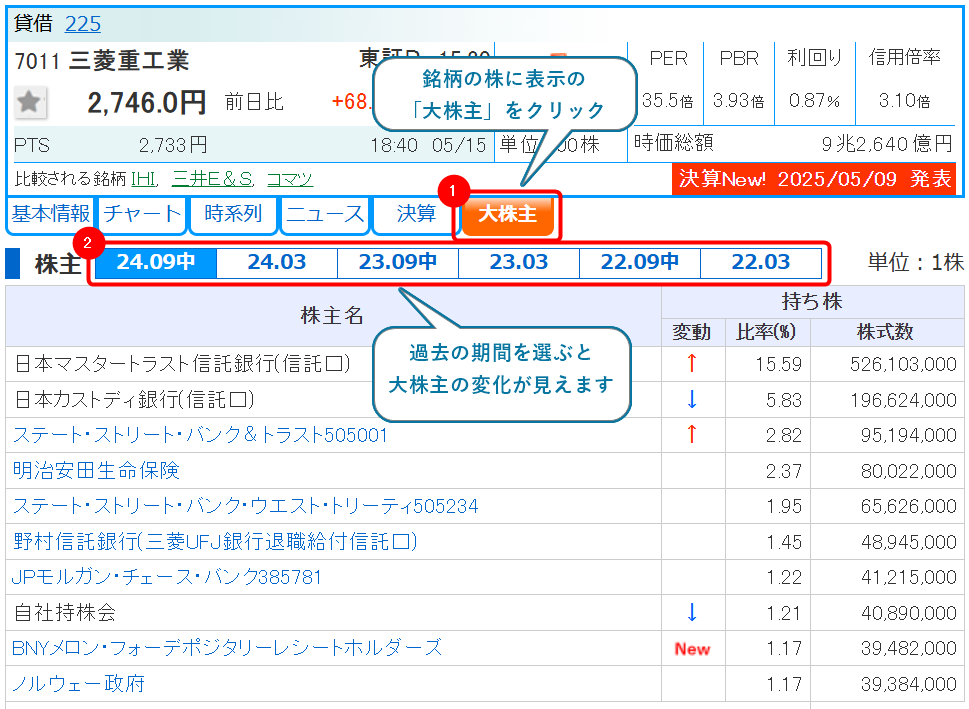Image resolution: width=969 pixels, height=709 pixels.
Task: Click the PTS price 2,733円
Action: [x=173, y=145]
